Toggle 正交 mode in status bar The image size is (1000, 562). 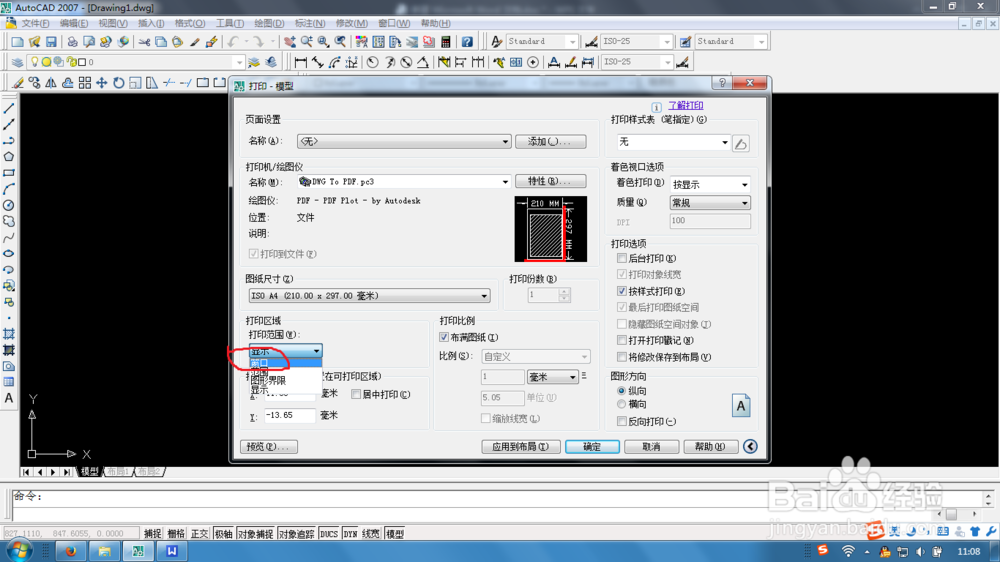[x=200, y=534]
